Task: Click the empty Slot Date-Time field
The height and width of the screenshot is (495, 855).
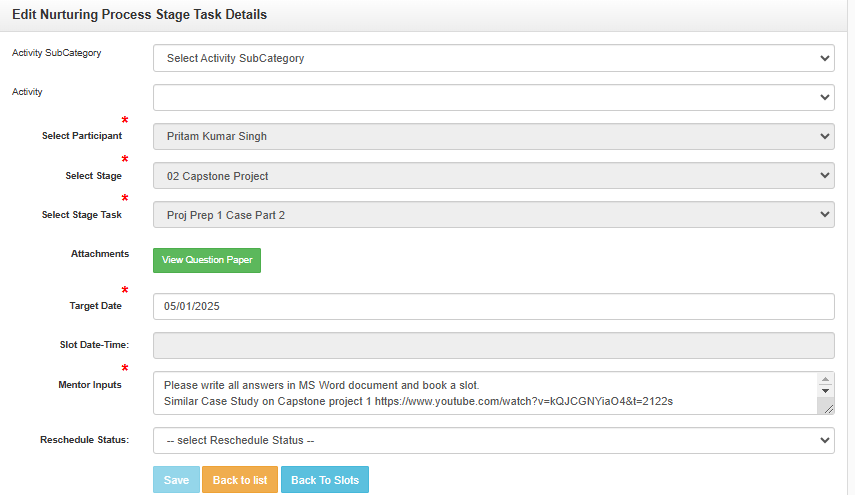Action: pos(493,345)
